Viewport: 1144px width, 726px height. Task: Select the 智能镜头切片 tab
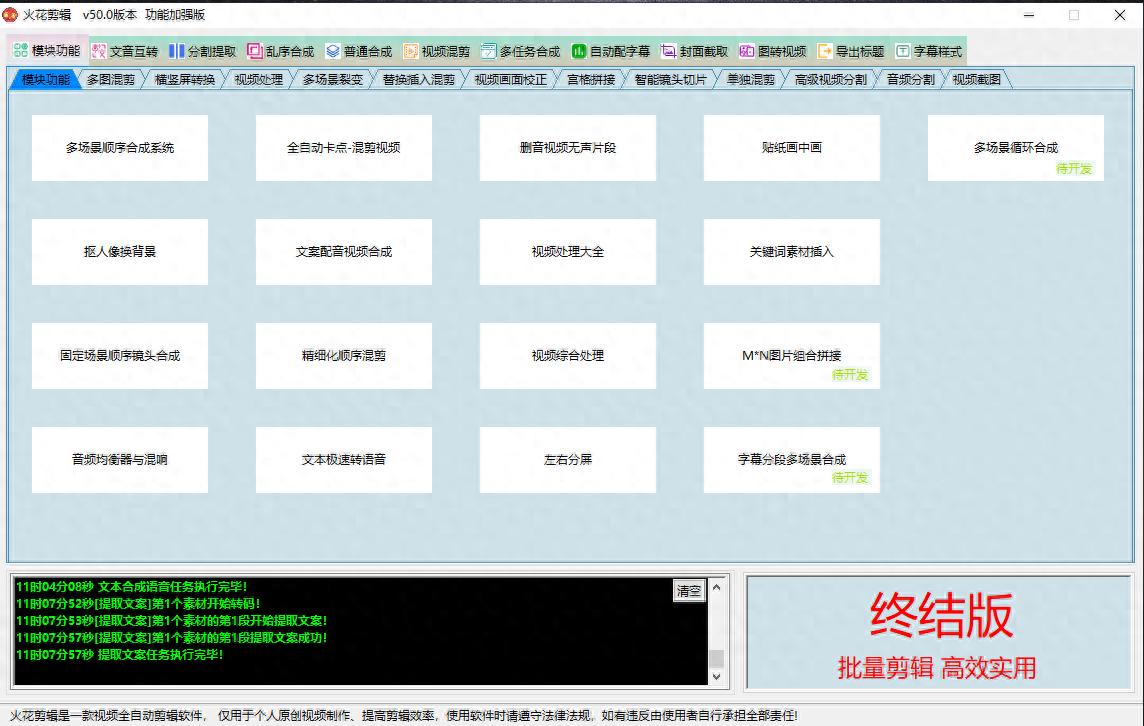[670, 80]
